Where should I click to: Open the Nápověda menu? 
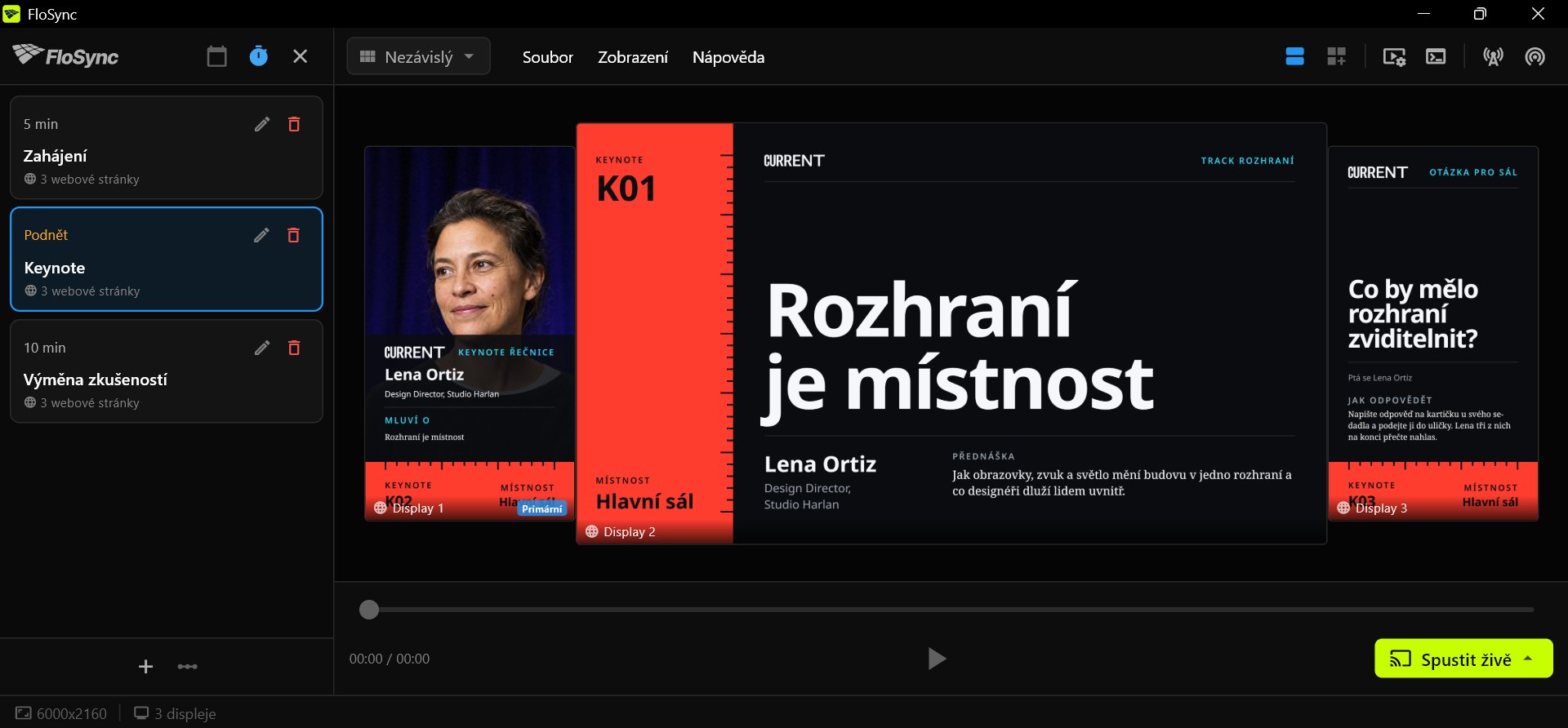(728, 57)
